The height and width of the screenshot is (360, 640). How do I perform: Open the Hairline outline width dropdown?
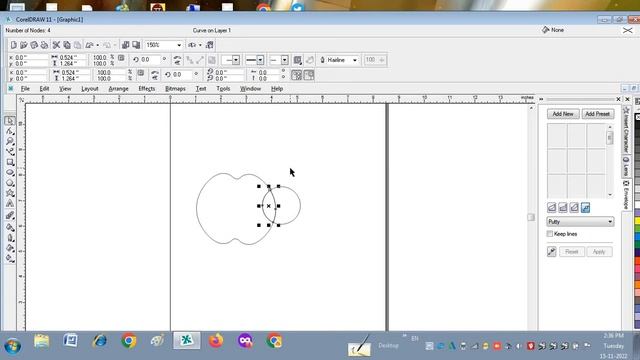pyautogui.click(x=355, y=60)
